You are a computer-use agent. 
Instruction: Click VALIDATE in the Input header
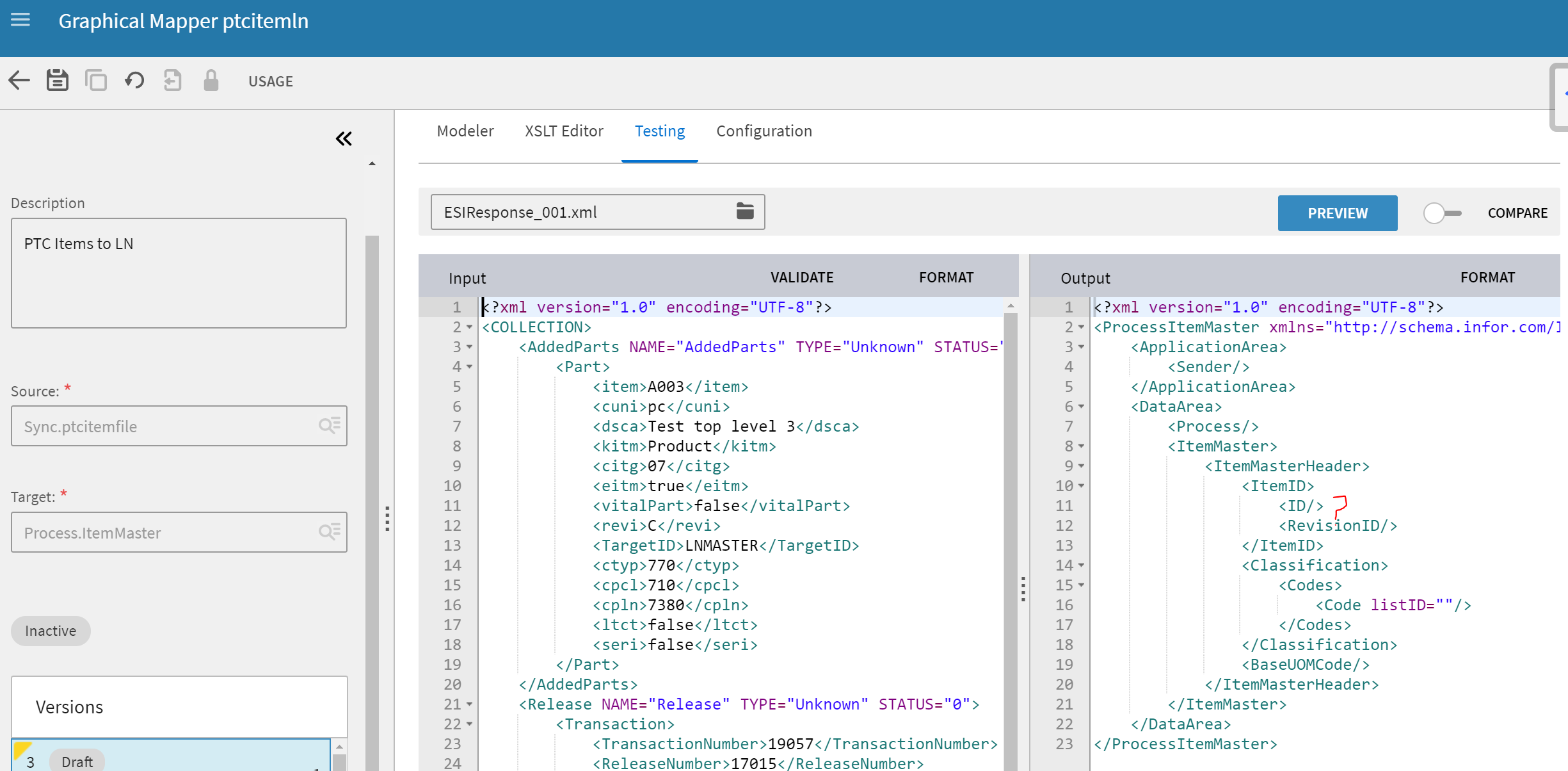click(x=802, y=277)
